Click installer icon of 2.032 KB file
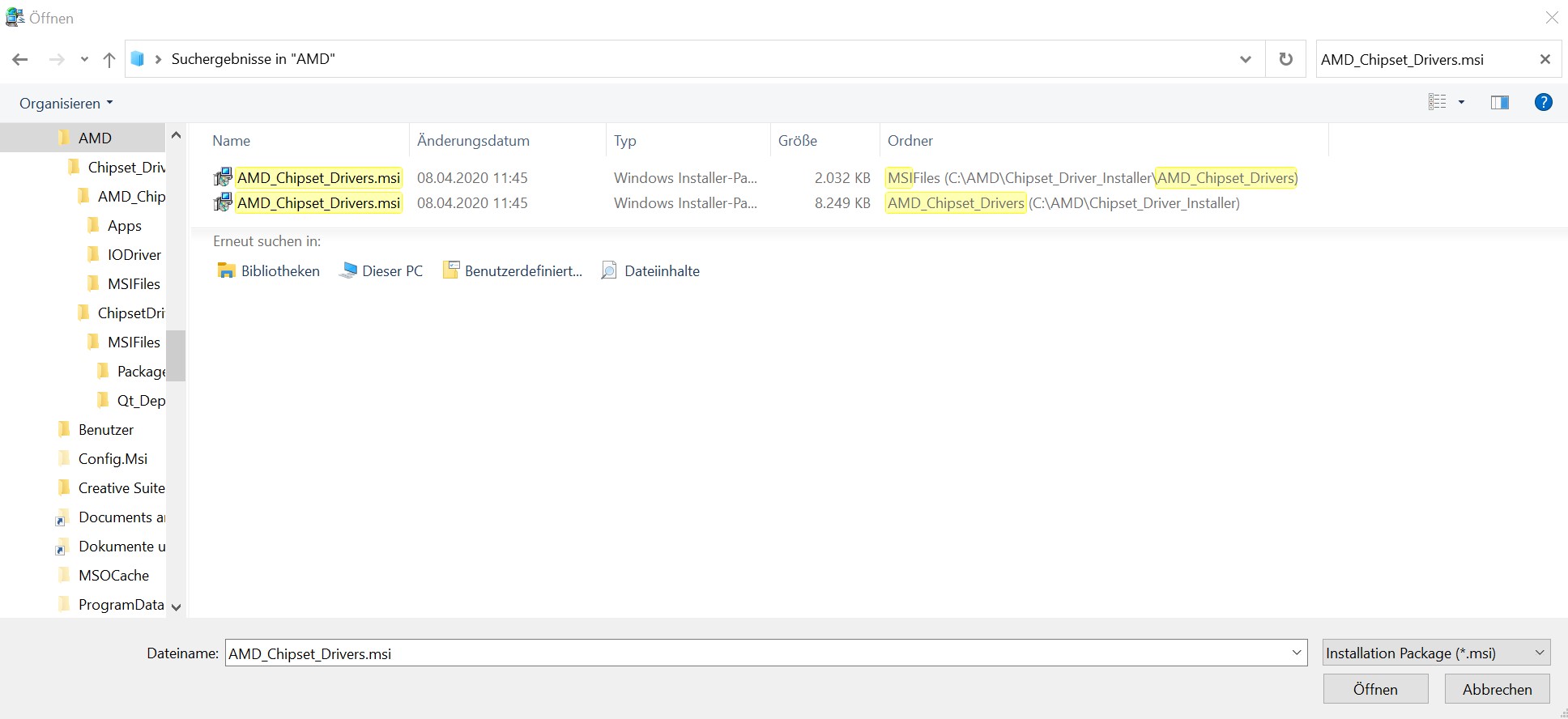This screenshot has width=1568, height=719. pos(223,177)
